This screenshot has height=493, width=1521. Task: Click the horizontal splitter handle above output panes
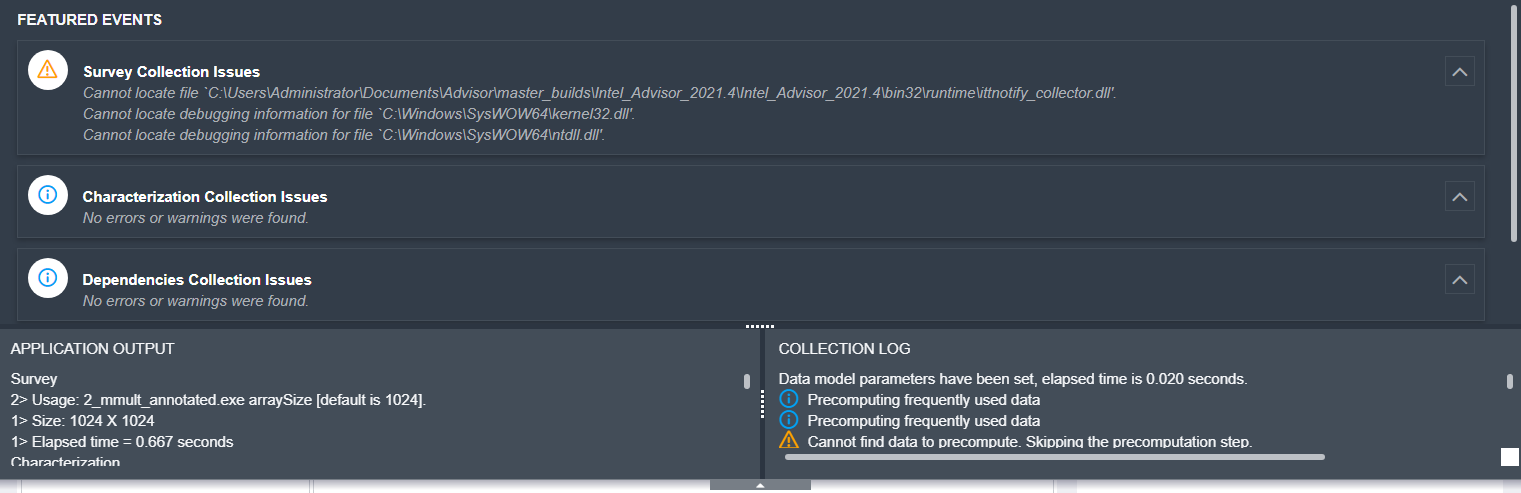click(760, 326)
